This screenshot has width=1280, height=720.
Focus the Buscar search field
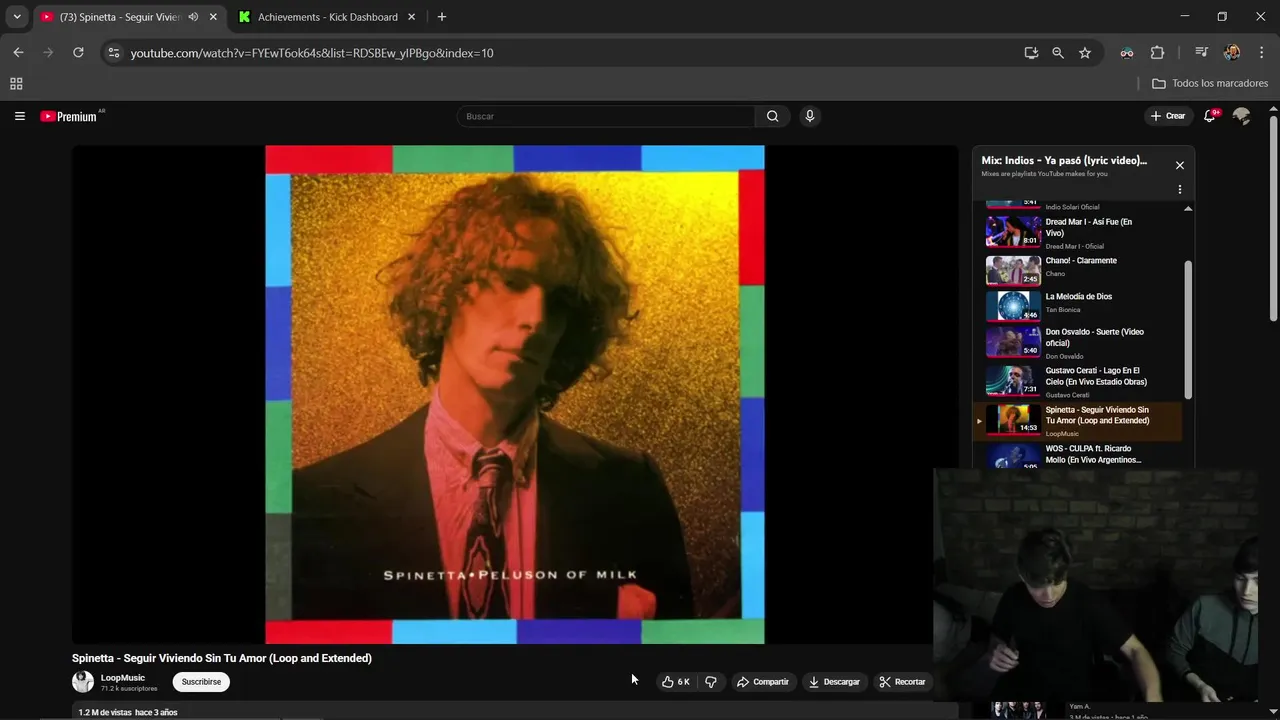[x=606, y=116]
